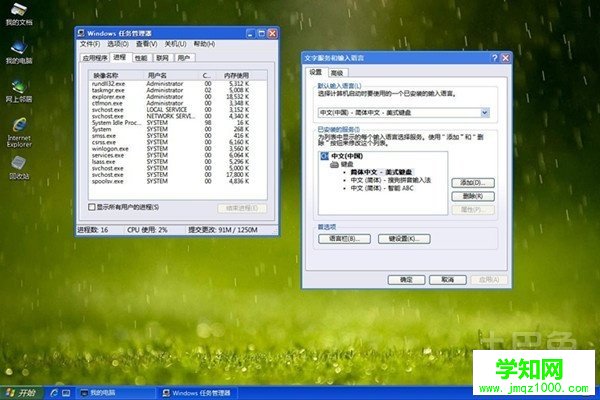This screenshot has width=600, height=400.
Task: Select winlogon.exe process row
Action: 170,149
